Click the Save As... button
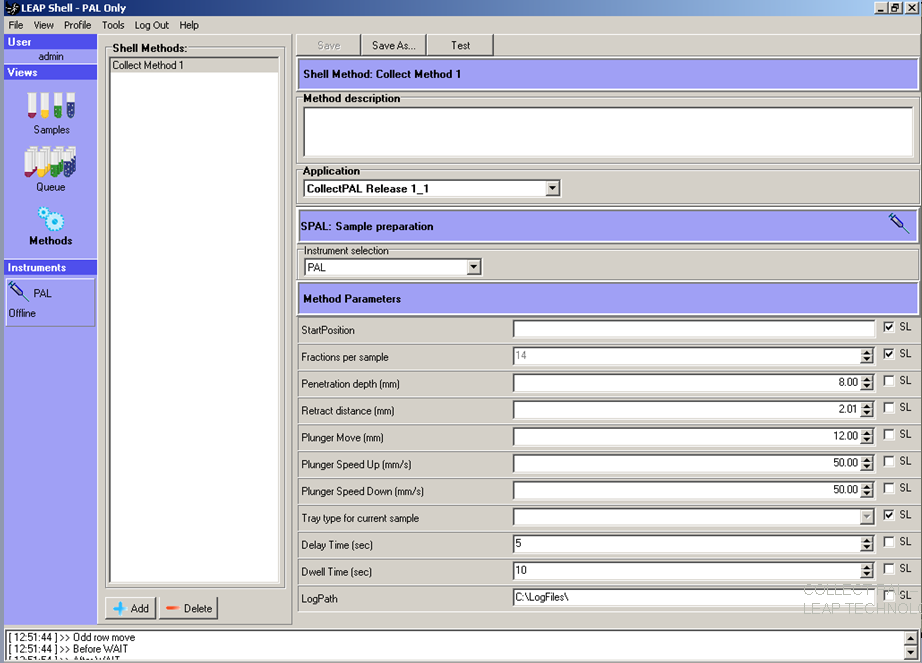 [393, 45]
